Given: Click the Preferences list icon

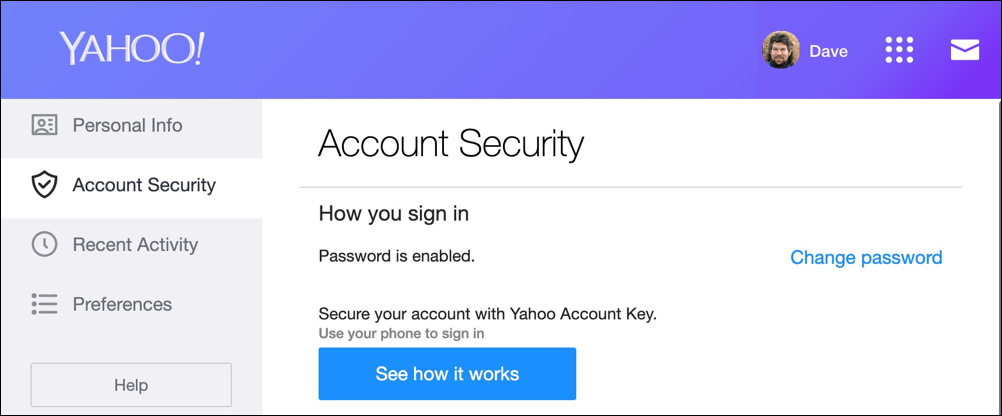Looking at the screenshot, I should [44, 304].
